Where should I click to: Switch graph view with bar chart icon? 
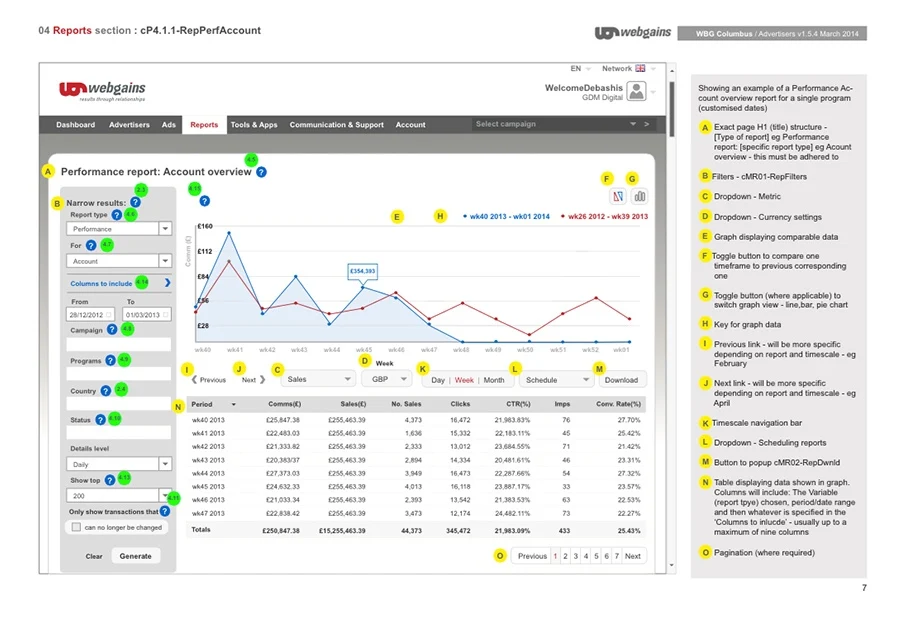(639, 197)
